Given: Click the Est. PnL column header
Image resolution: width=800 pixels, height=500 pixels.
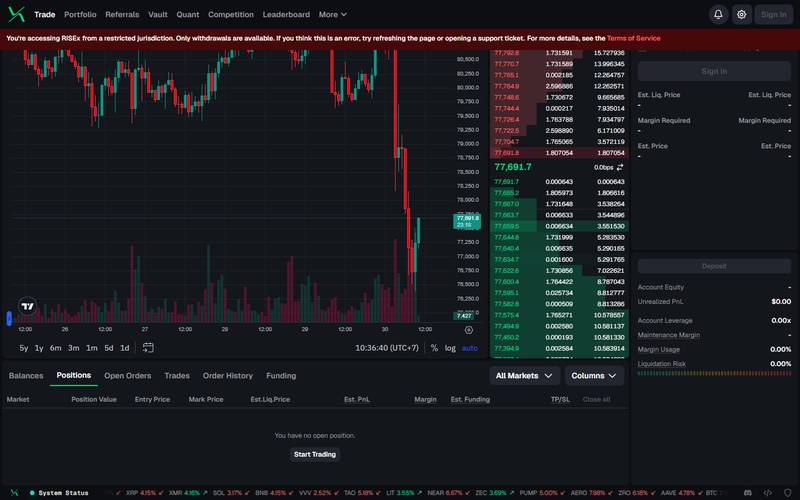Looking at the screenshot, I should pyautogui.click(x=357, y=399).
